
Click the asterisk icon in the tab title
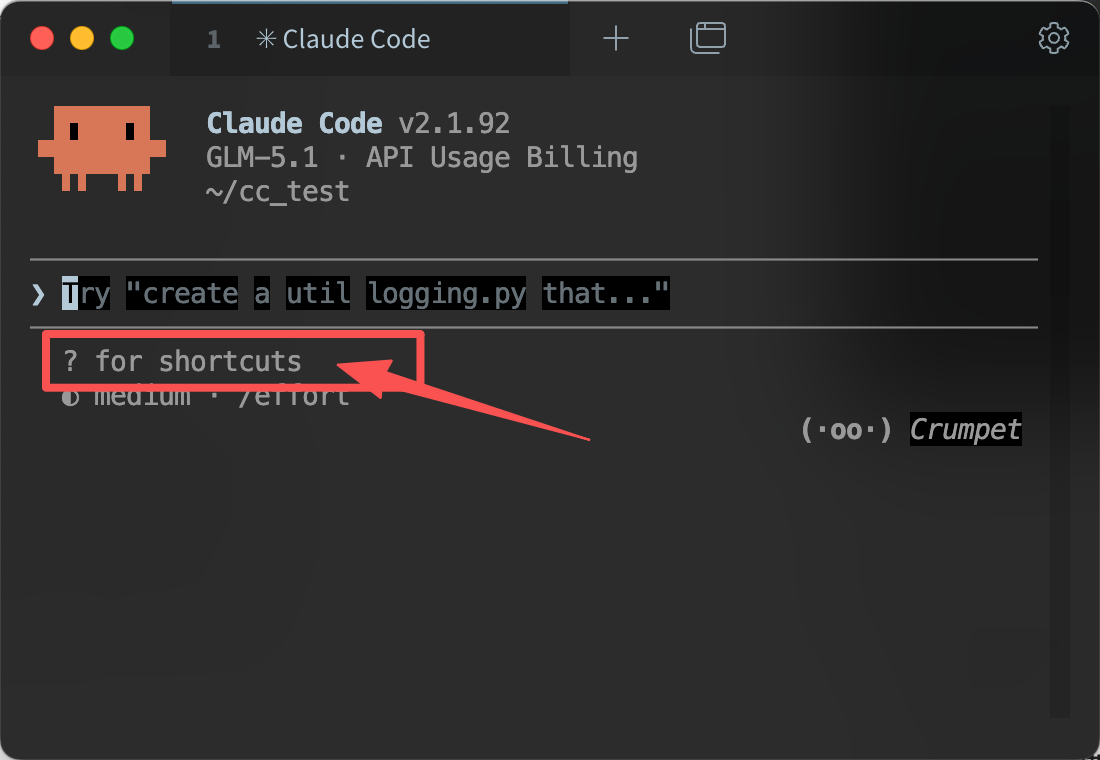coord(266,39)
